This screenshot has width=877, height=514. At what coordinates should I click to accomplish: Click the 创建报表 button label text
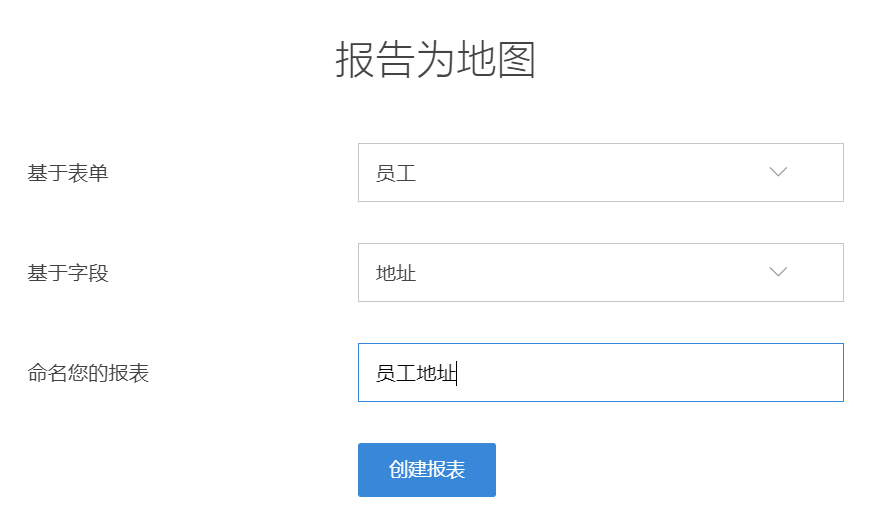(x=427, y=470)
